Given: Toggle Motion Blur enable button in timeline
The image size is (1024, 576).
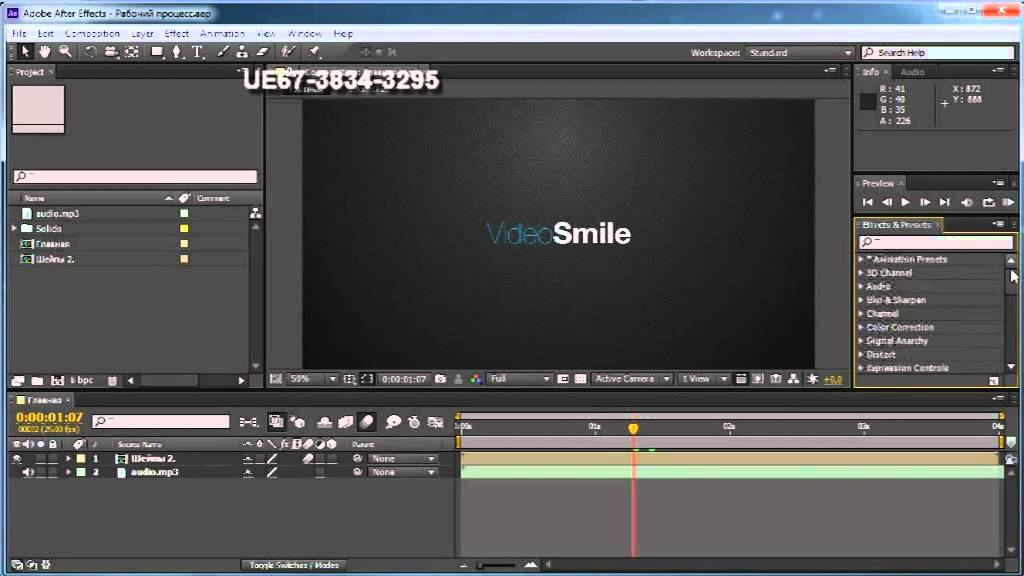Looking at the screenshot, I should 367,422.
